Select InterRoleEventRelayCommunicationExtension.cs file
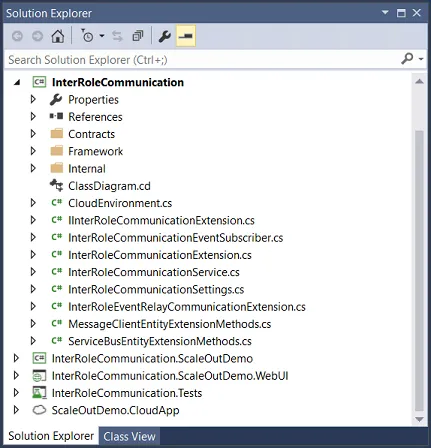The width and height of the screenshot is (431, 448). (x=187, y=307)
